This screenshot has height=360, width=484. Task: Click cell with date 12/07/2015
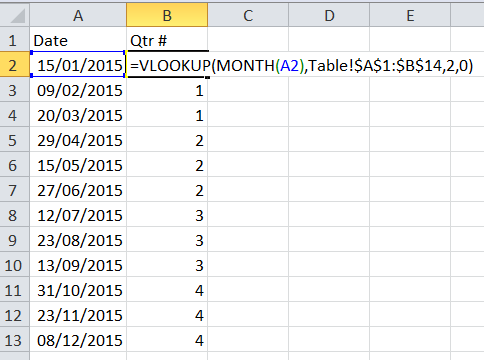[x=78, y=215]
